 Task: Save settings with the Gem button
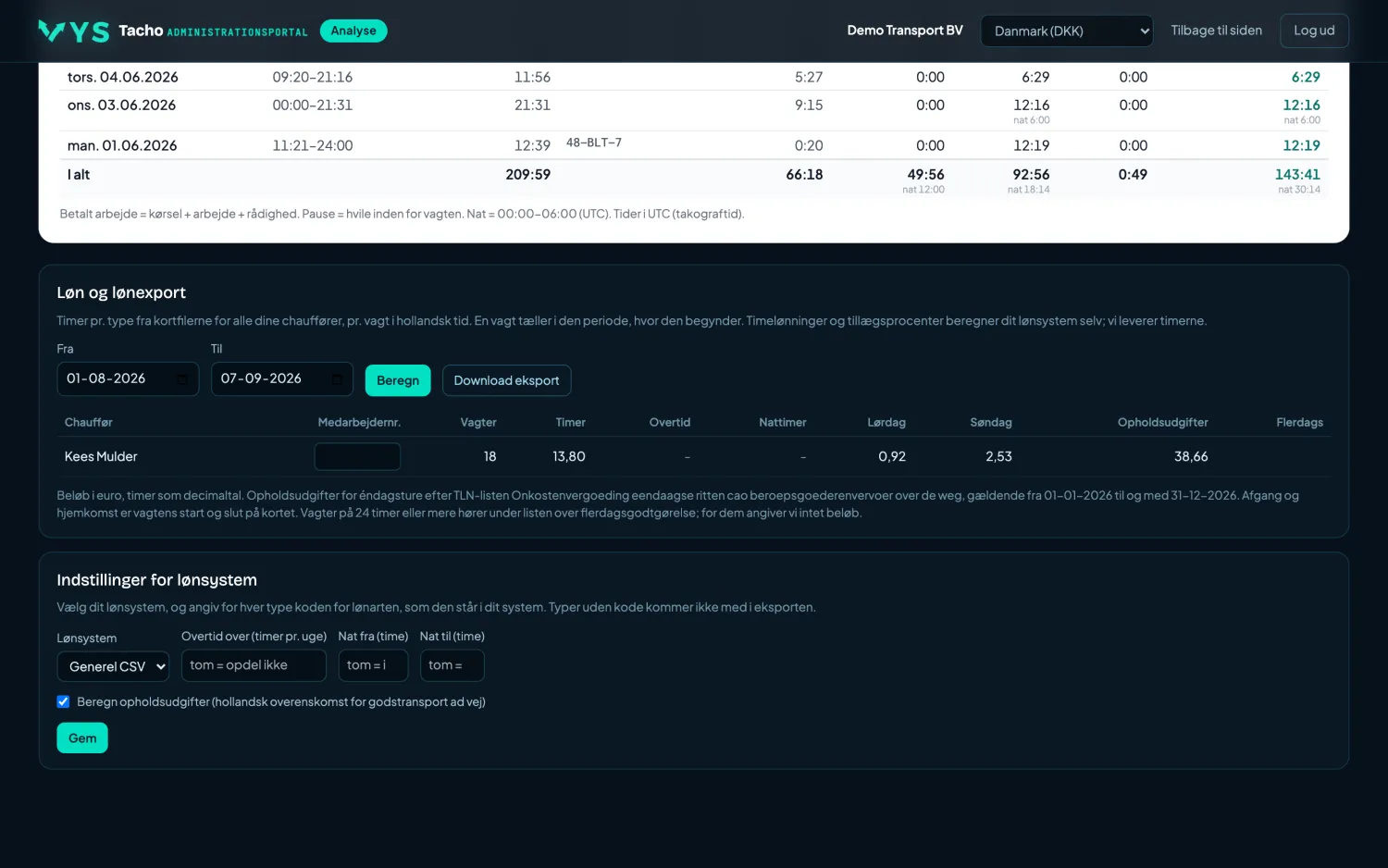pos(82,738)
